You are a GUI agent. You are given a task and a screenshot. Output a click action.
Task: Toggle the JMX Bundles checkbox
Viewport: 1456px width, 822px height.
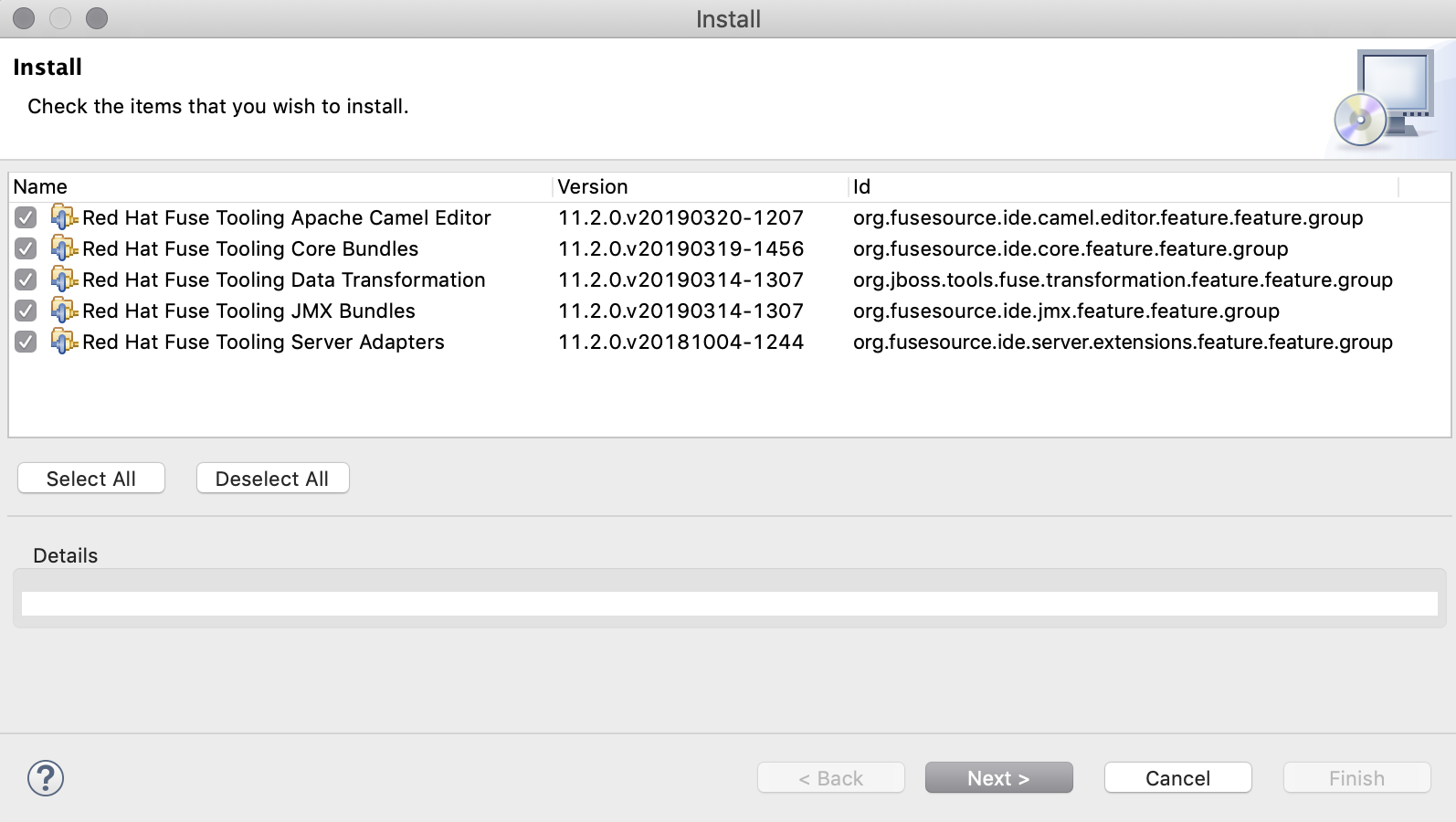[x=26, y=311]
